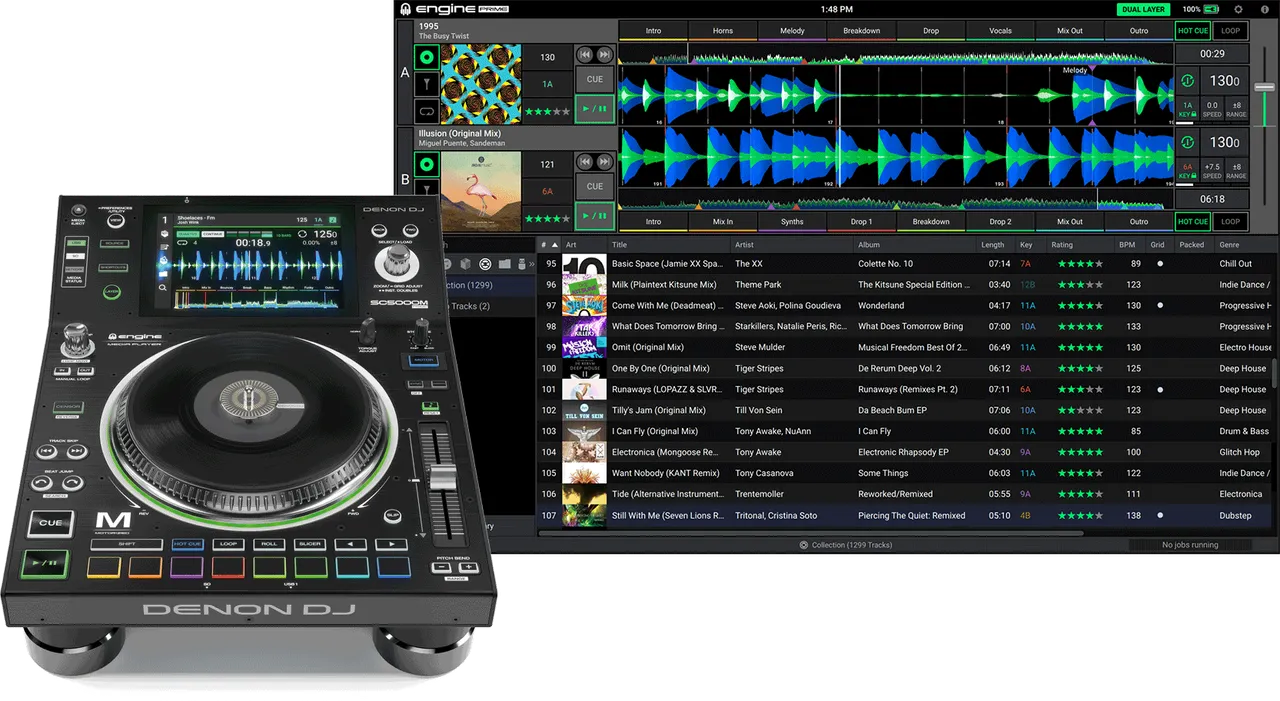Jump to Deck A Melody hot cue

792,31
